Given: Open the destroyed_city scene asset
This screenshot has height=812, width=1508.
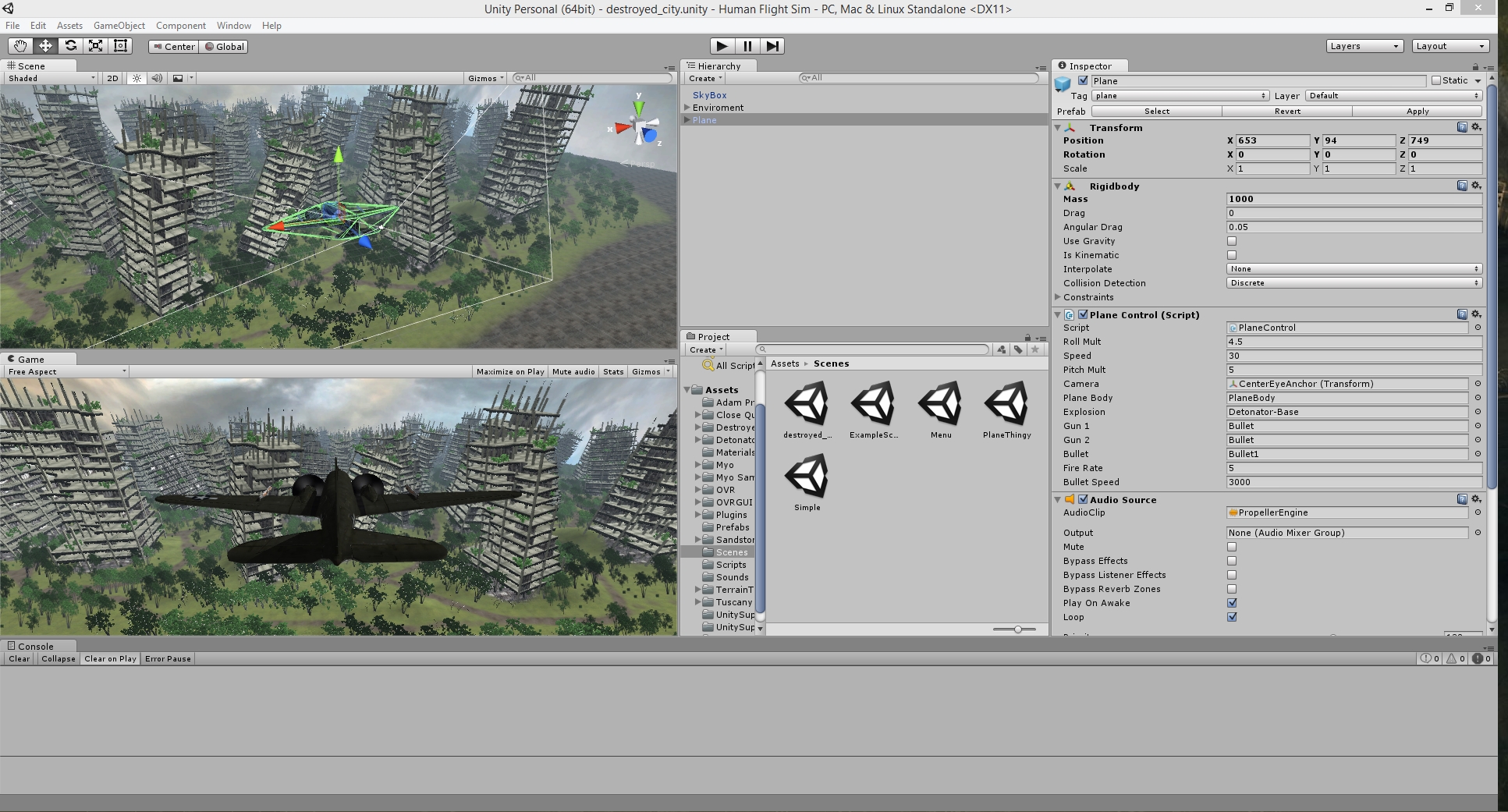Looking at the screenshot, I should point(807,410).
